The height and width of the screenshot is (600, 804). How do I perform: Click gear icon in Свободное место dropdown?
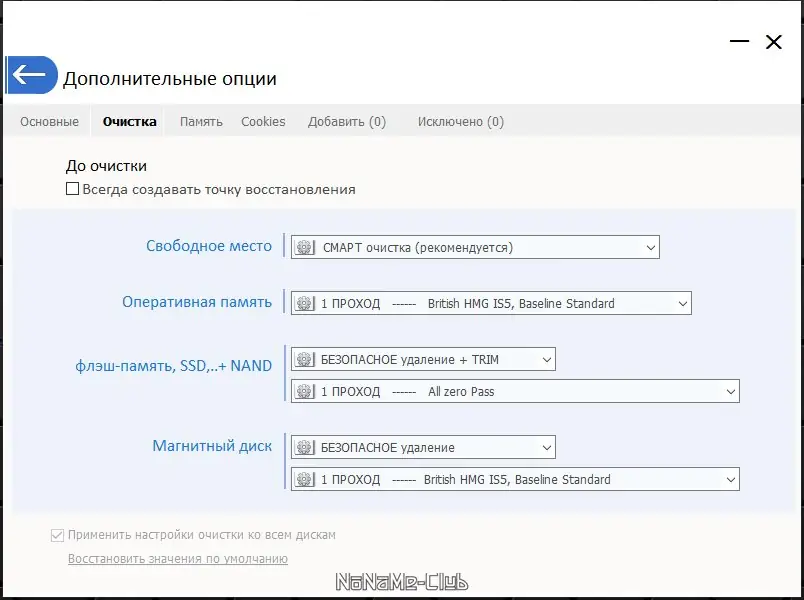pos(304,247)
